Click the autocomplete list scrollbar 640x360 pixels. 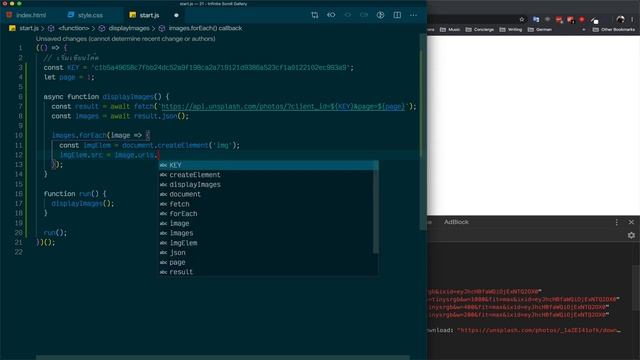(376, 207)
